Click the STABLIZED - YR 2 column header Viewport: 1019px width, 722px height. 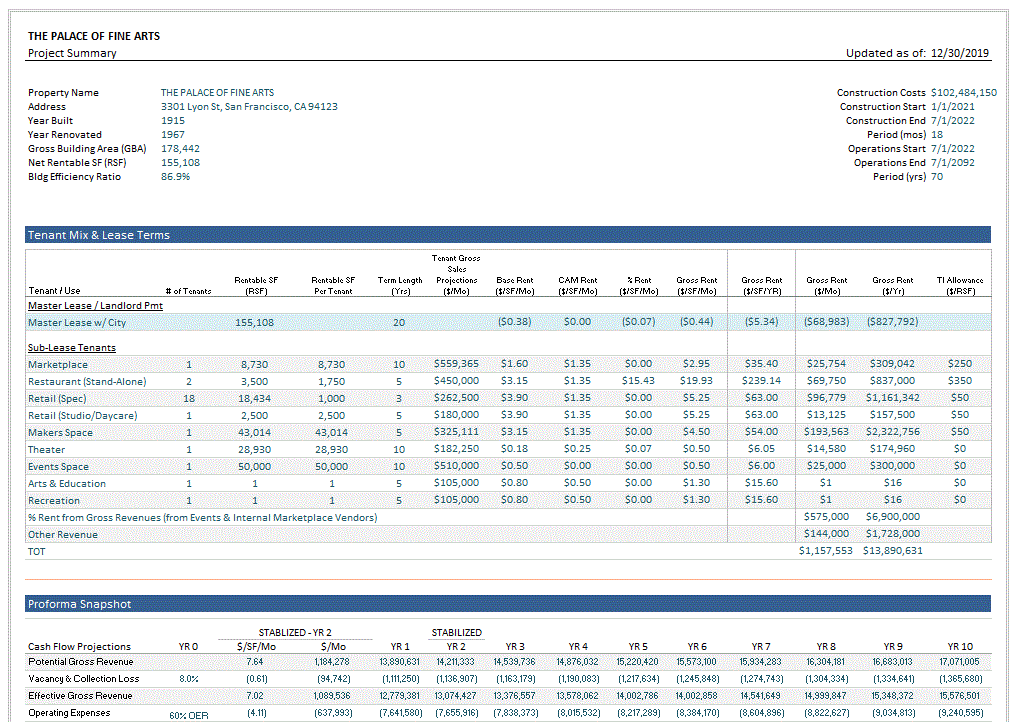click(x=295, y=632)
